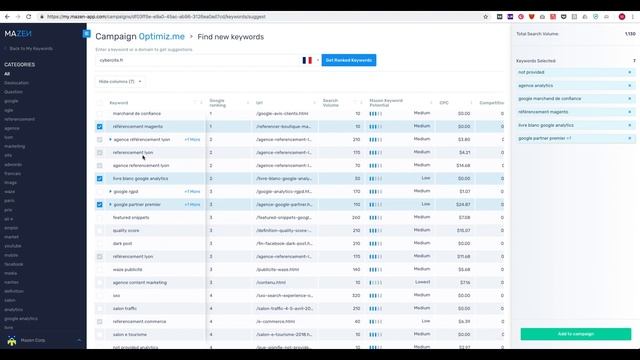Select the 'Question' category
This screenshot has width=640, height=360.
[13, 92]
